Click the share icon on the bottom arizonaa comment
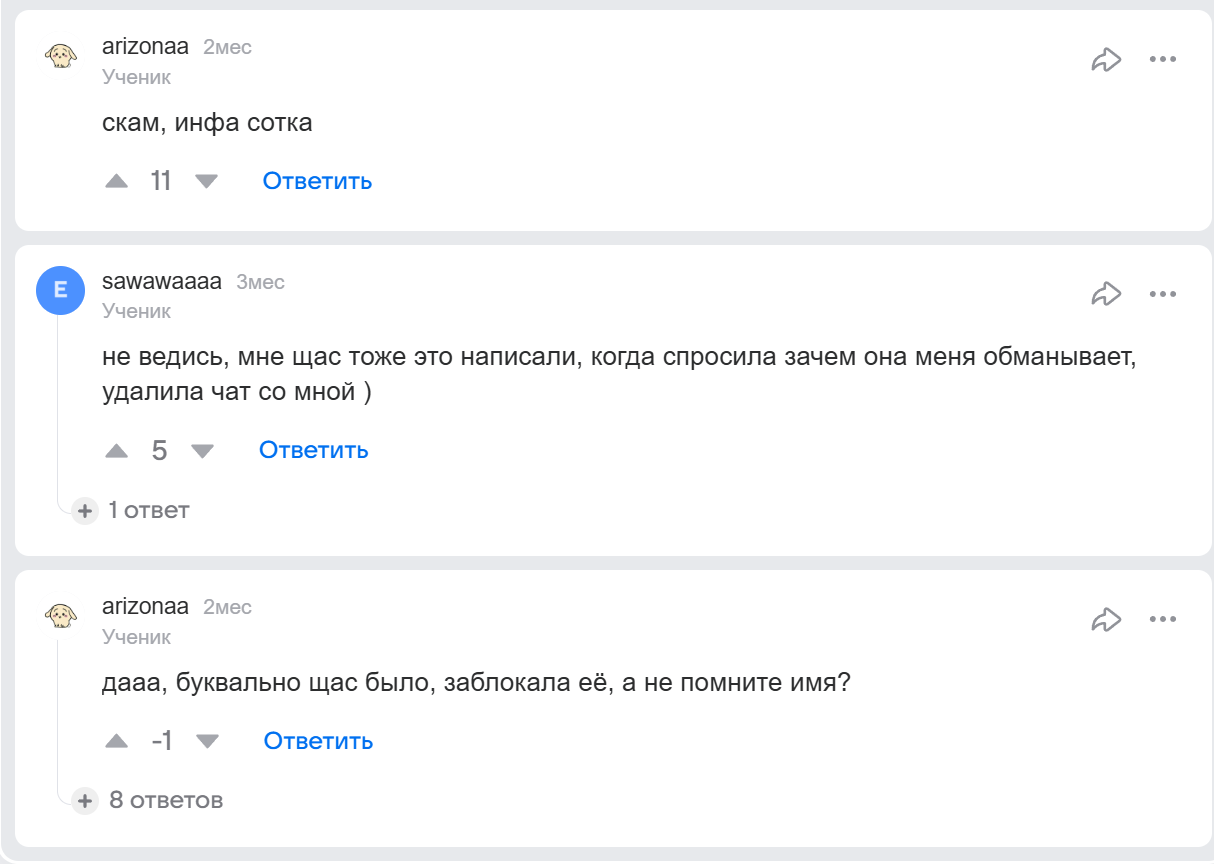The image size is (1214, 864). coord(1105,618)
